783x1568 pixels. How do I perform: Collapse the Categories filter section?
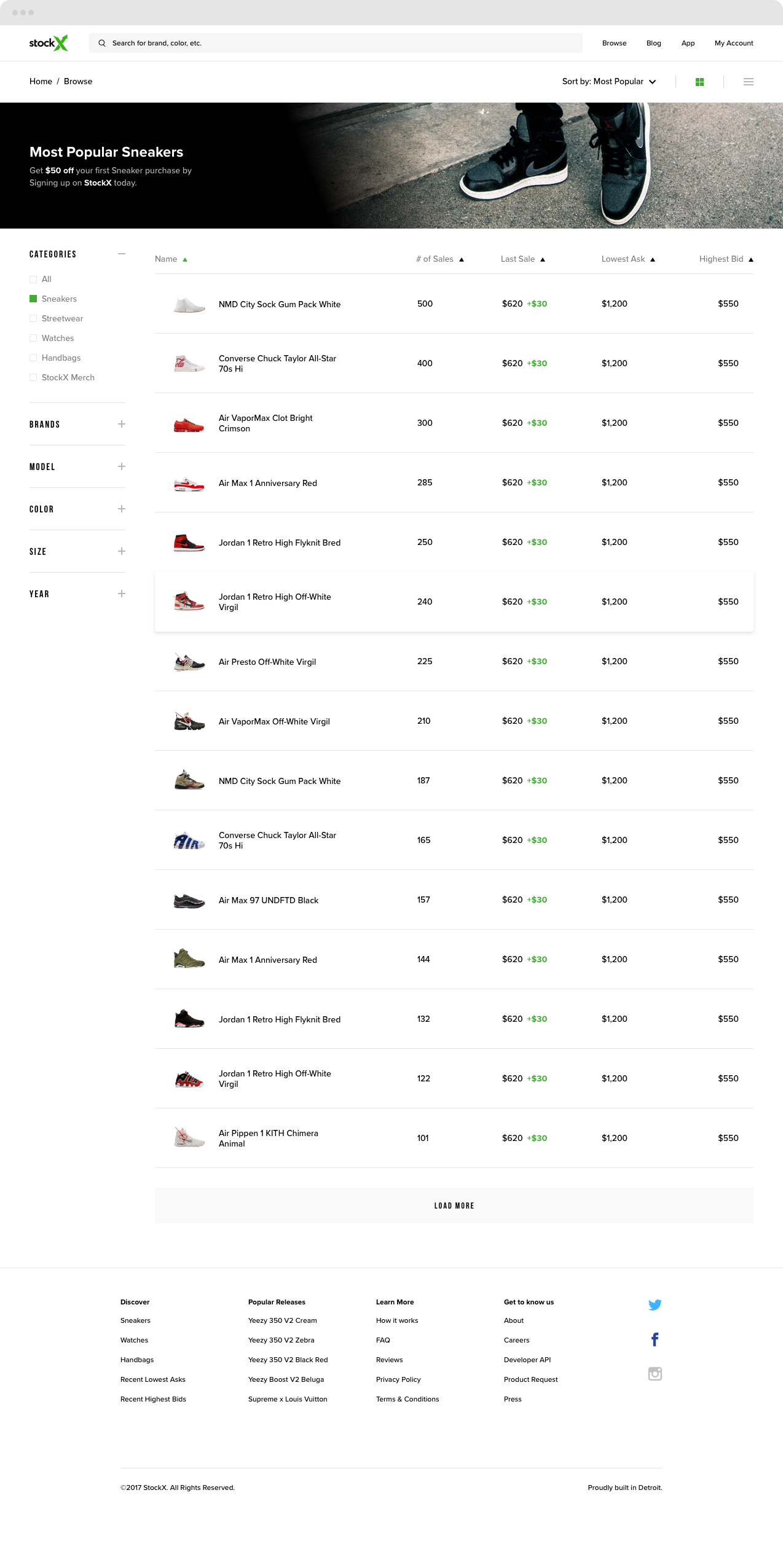(122, 254)
